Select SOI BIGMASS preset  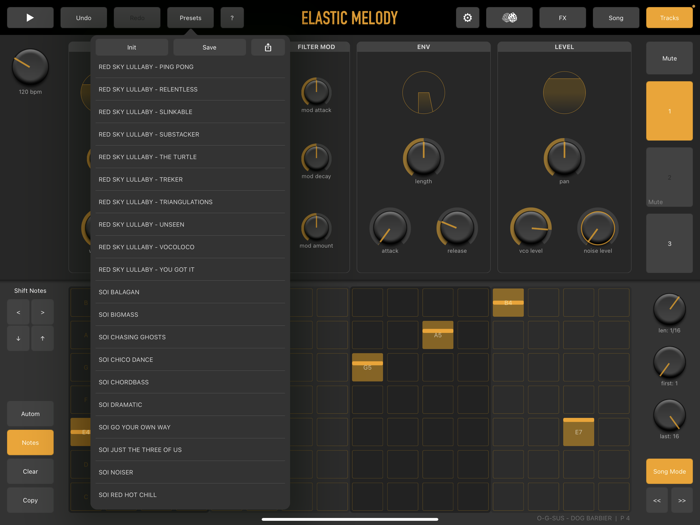[190, 315]
